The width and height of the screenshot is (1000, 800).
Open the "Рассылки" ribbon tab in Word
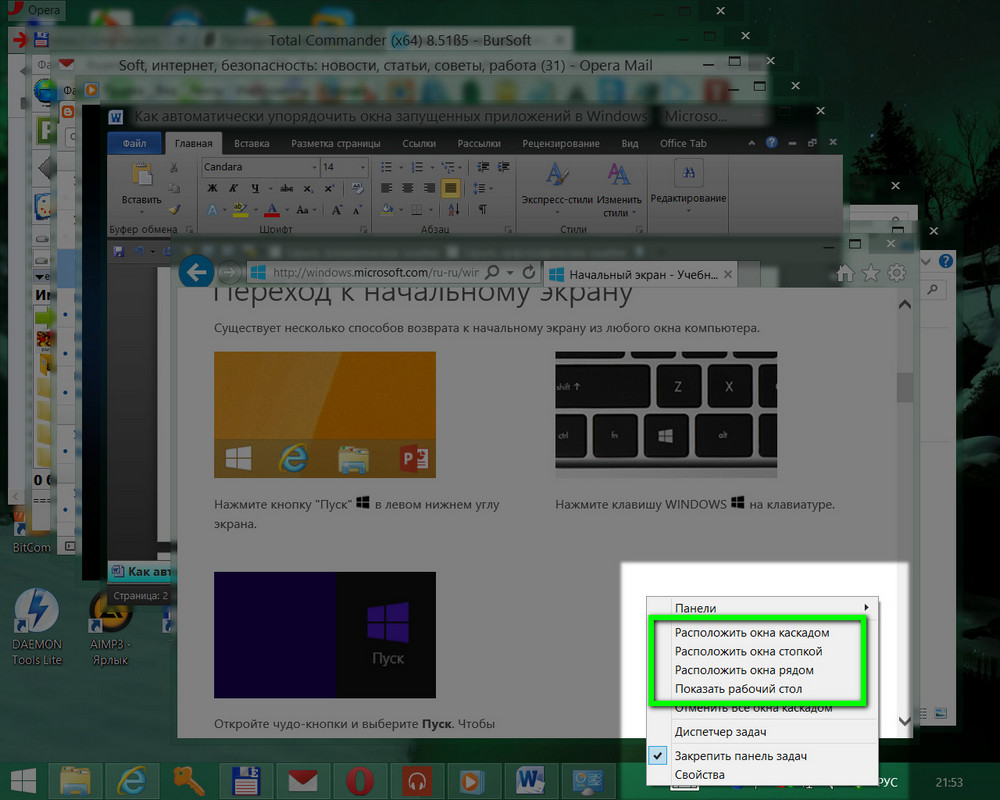coord(479,144)
